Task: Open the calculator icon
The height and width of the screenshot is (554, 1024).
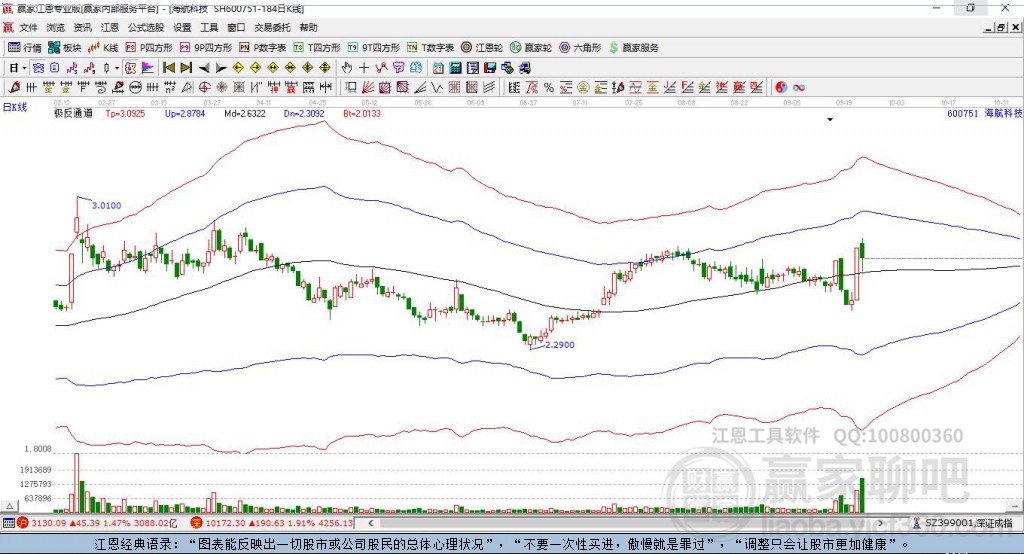Action: coord(455,68)
